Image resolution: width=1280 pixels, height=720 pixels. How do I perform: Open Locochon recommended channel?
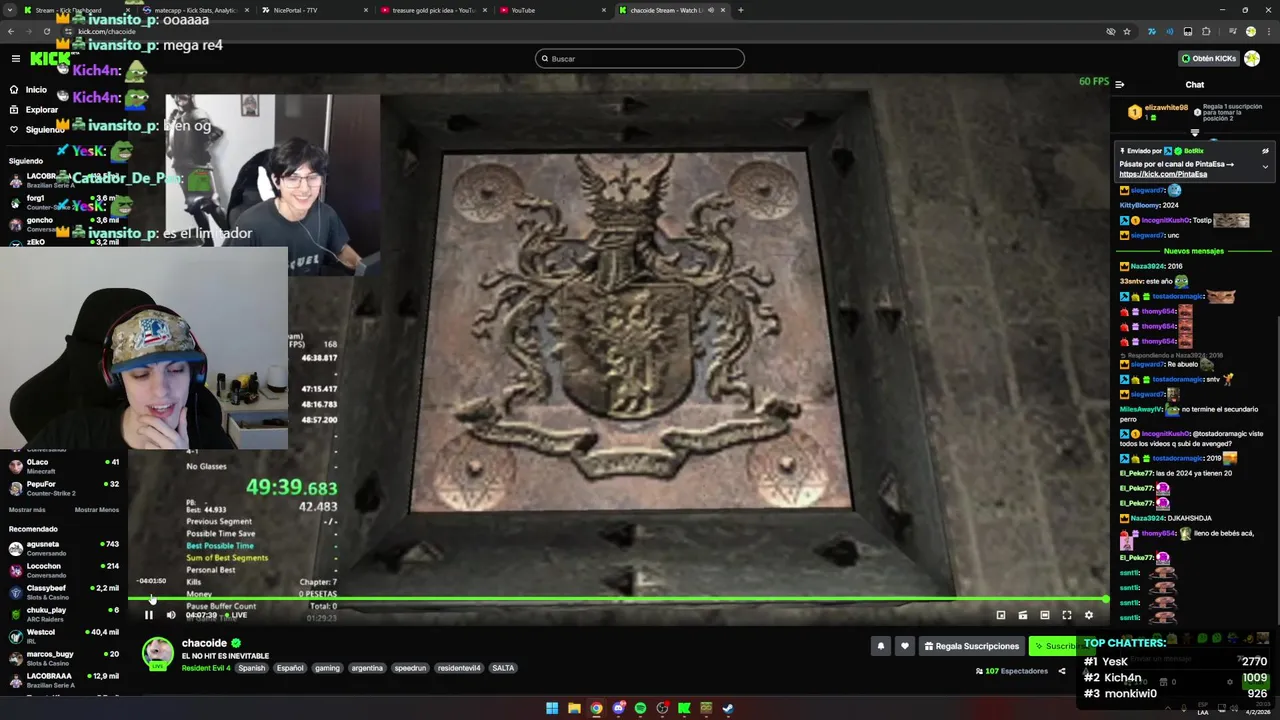[x=64, y=570]
